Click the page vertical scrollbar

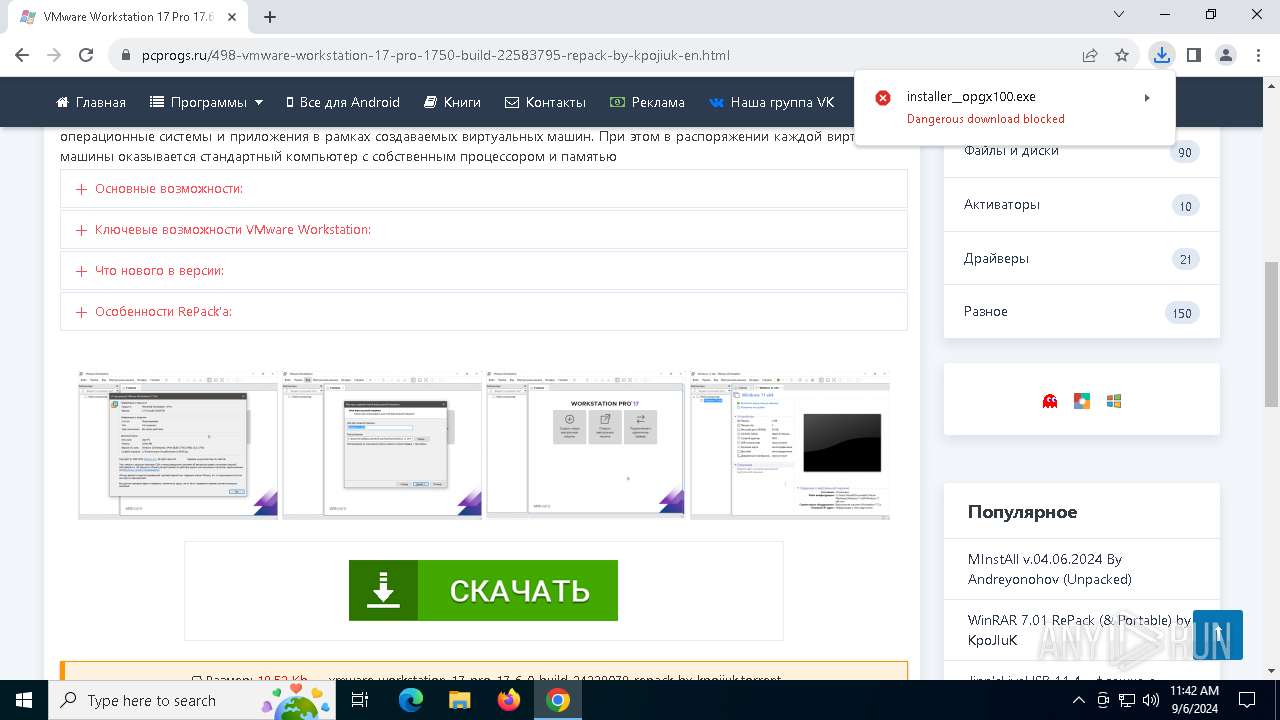pos(1271,334)
